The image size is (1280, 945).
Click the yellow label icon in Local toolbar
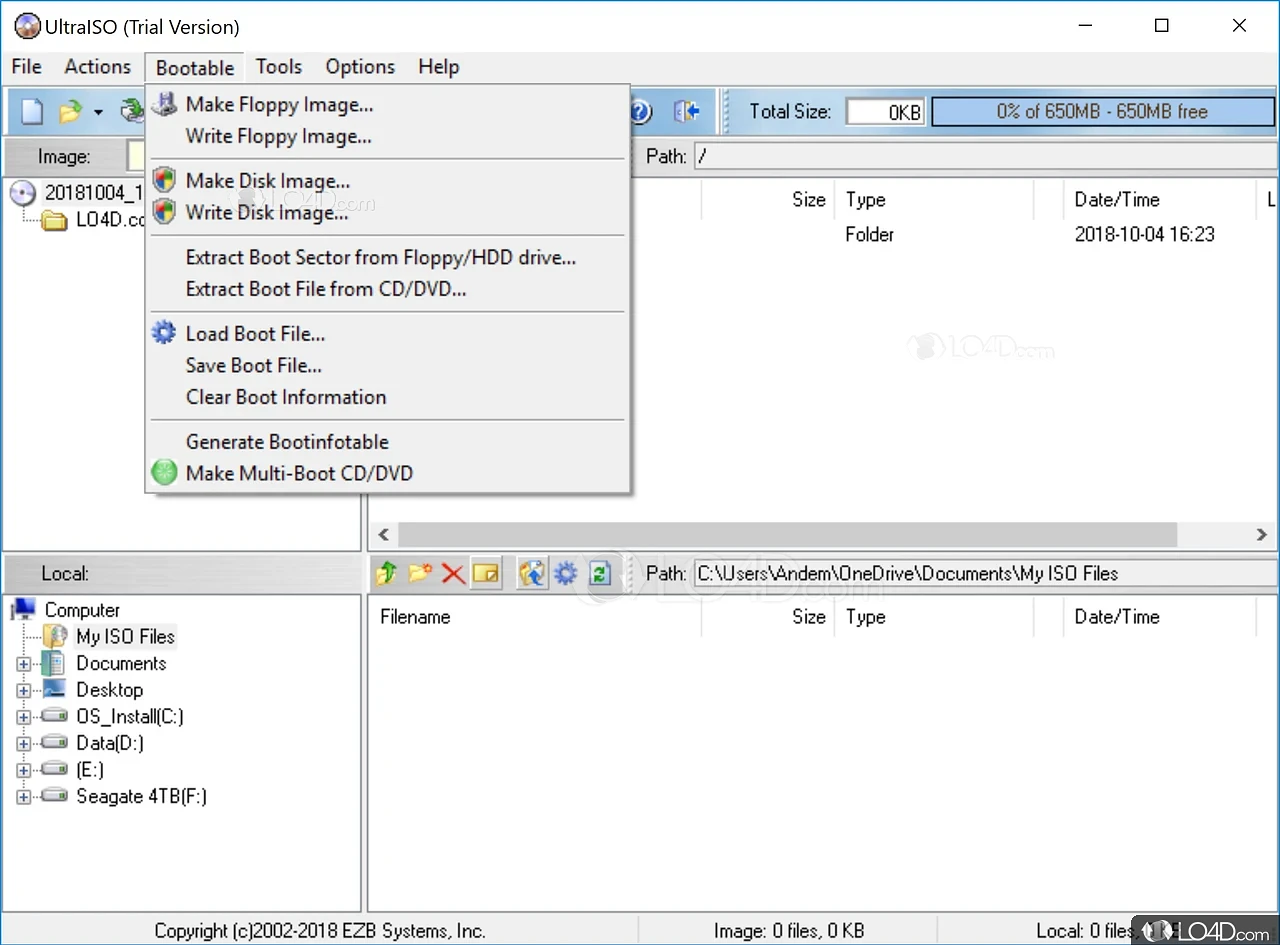click(486, 573)
